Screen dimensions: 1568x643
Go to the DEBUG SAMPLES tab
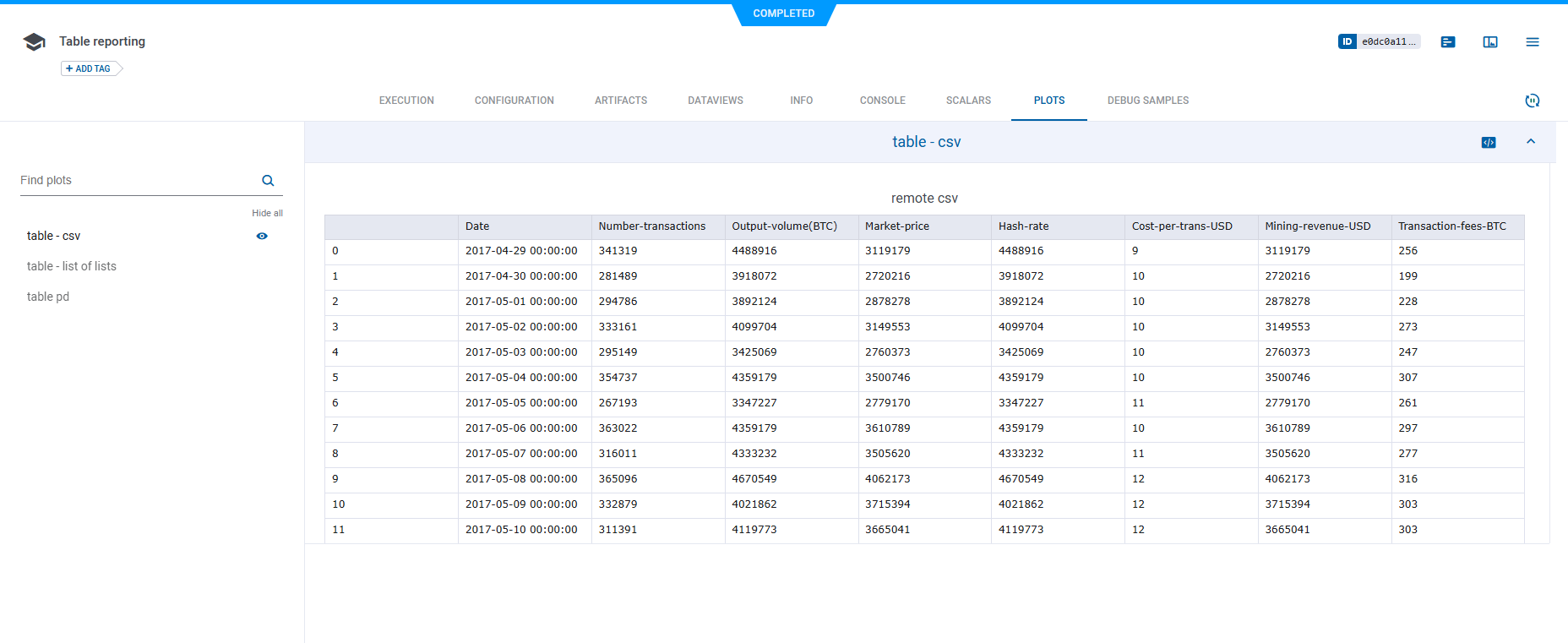click(x=1147, y=101)
